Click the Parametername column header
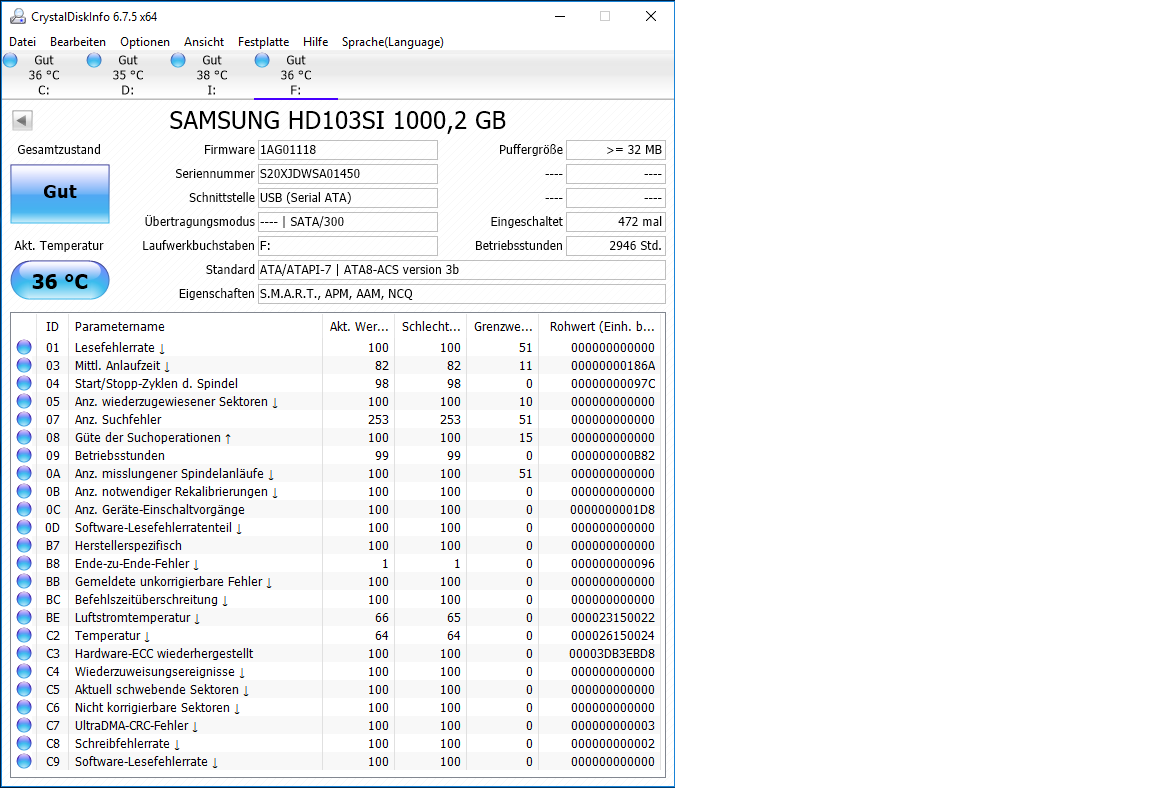1152x788 pixels. (195, 327)
